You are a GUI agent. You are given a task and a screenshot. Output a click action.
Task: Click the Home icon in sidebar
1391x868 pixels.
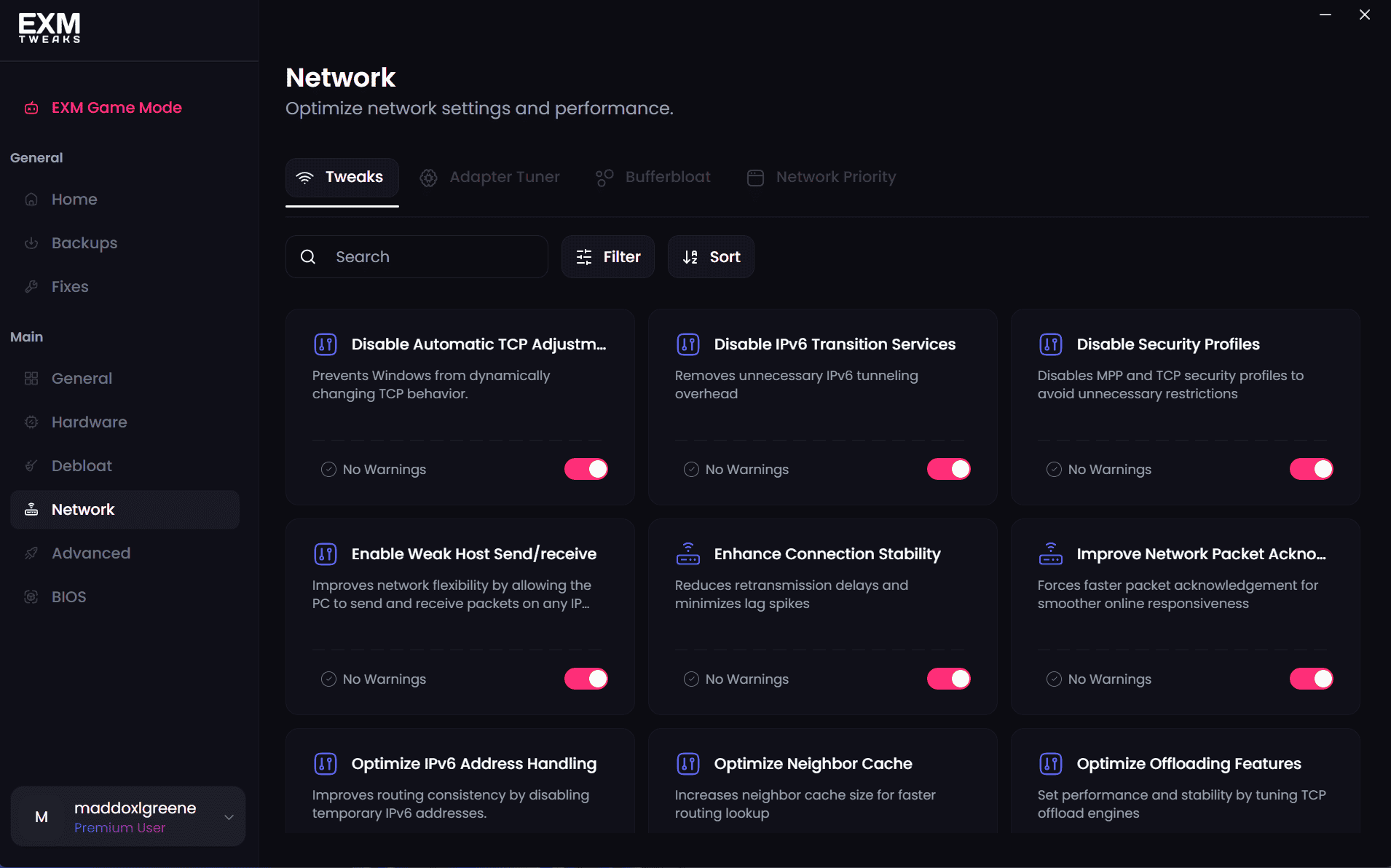point(31,200)
